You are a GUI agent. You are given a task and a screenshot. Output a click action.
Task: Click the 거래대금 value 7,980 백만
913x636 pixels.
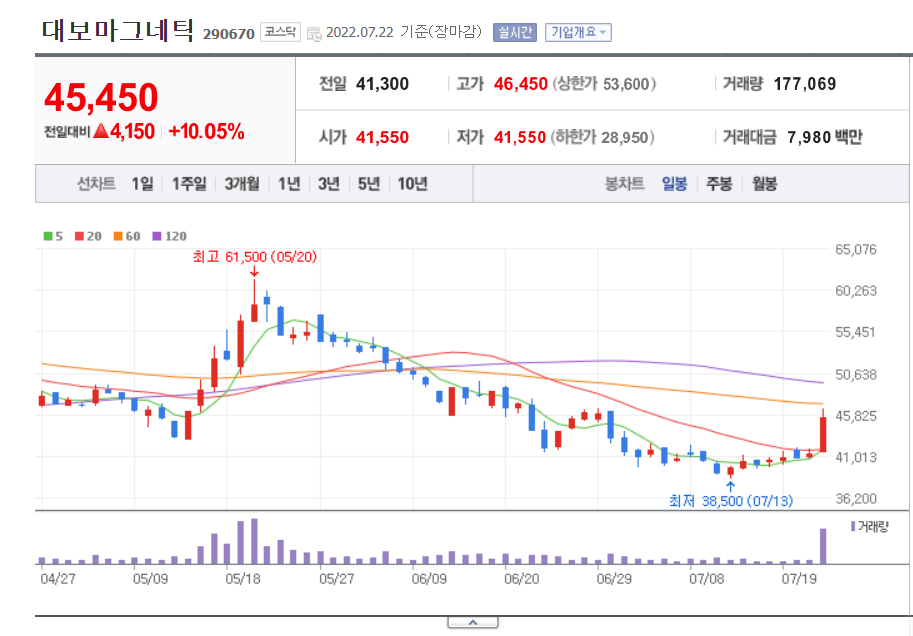click(x=824, y=137)
